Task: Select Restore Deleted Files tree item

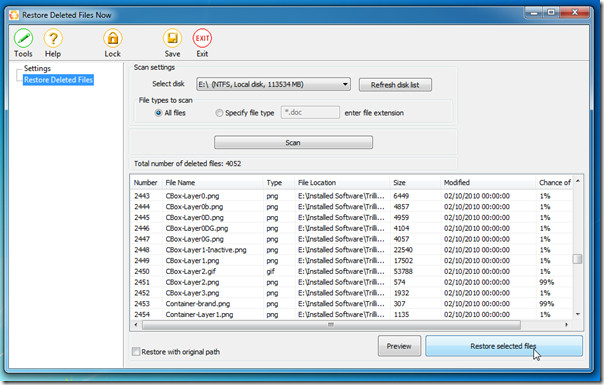Action: pos(58,80)
